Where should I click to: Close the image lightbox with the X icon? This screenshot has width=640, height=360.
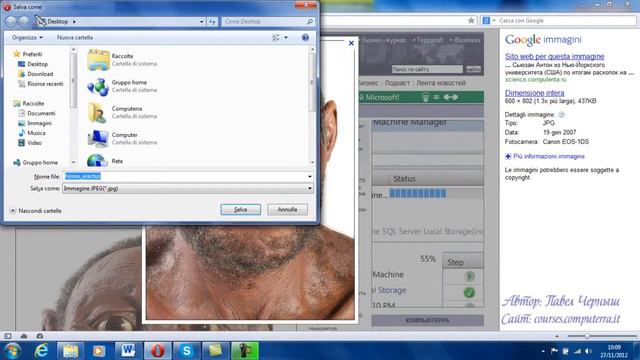(351, 43)
